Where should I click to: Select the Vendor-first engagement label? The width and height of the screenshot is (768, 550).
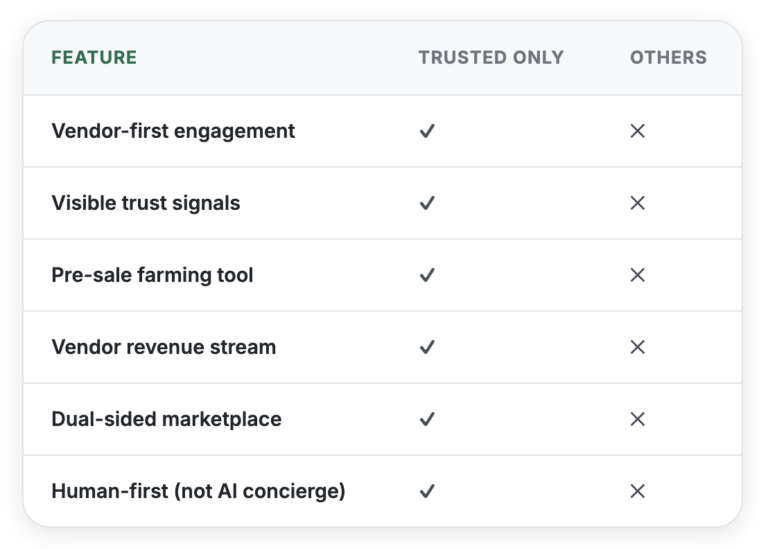[173, 131]
